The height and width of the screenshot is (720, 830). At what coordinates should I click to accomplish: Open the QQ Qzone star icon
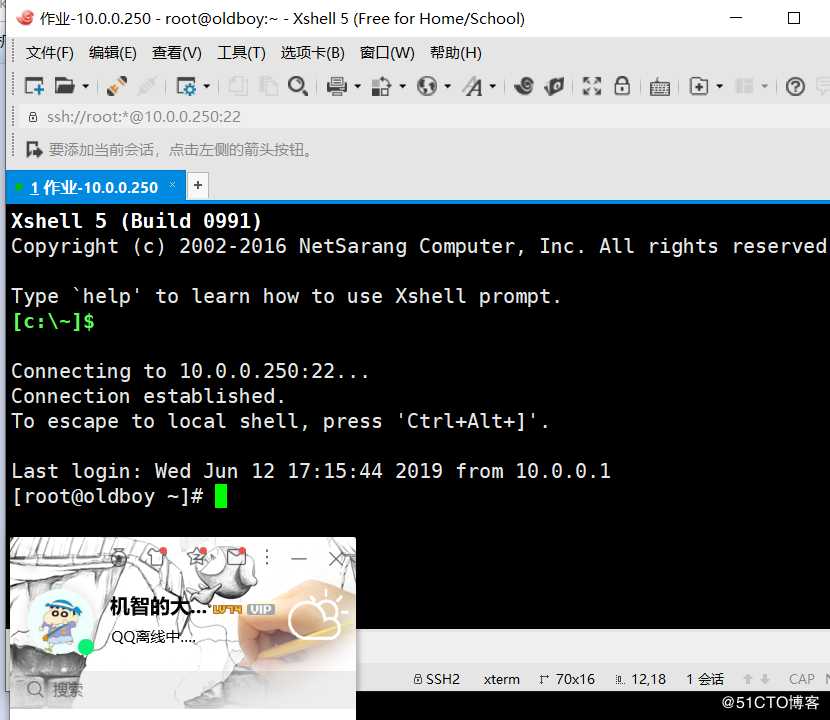coord(197,556)
